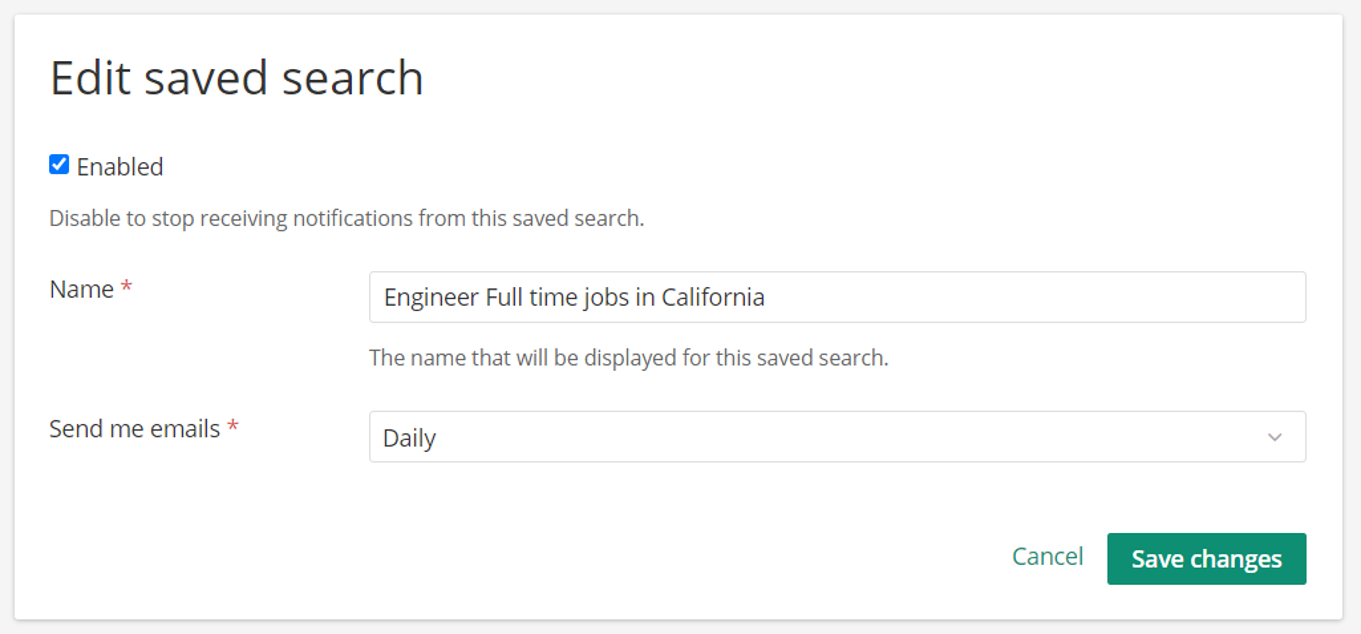Enable notifications via the Enabled checkbox
The image size is (1361, 634).
coord(59,165)
